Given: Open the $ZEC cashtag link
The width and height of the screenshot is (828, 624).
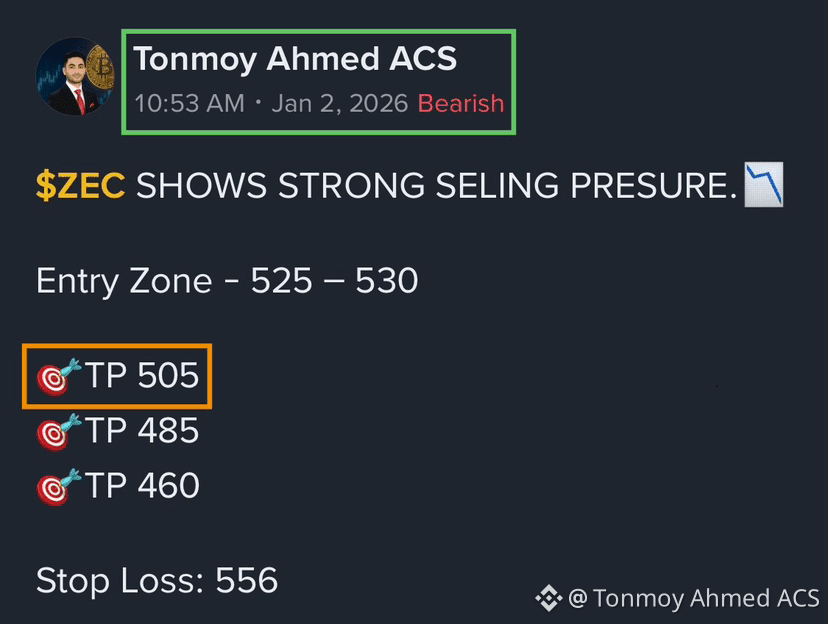Looking at the screenshot, I should click(x=80, y=186).
